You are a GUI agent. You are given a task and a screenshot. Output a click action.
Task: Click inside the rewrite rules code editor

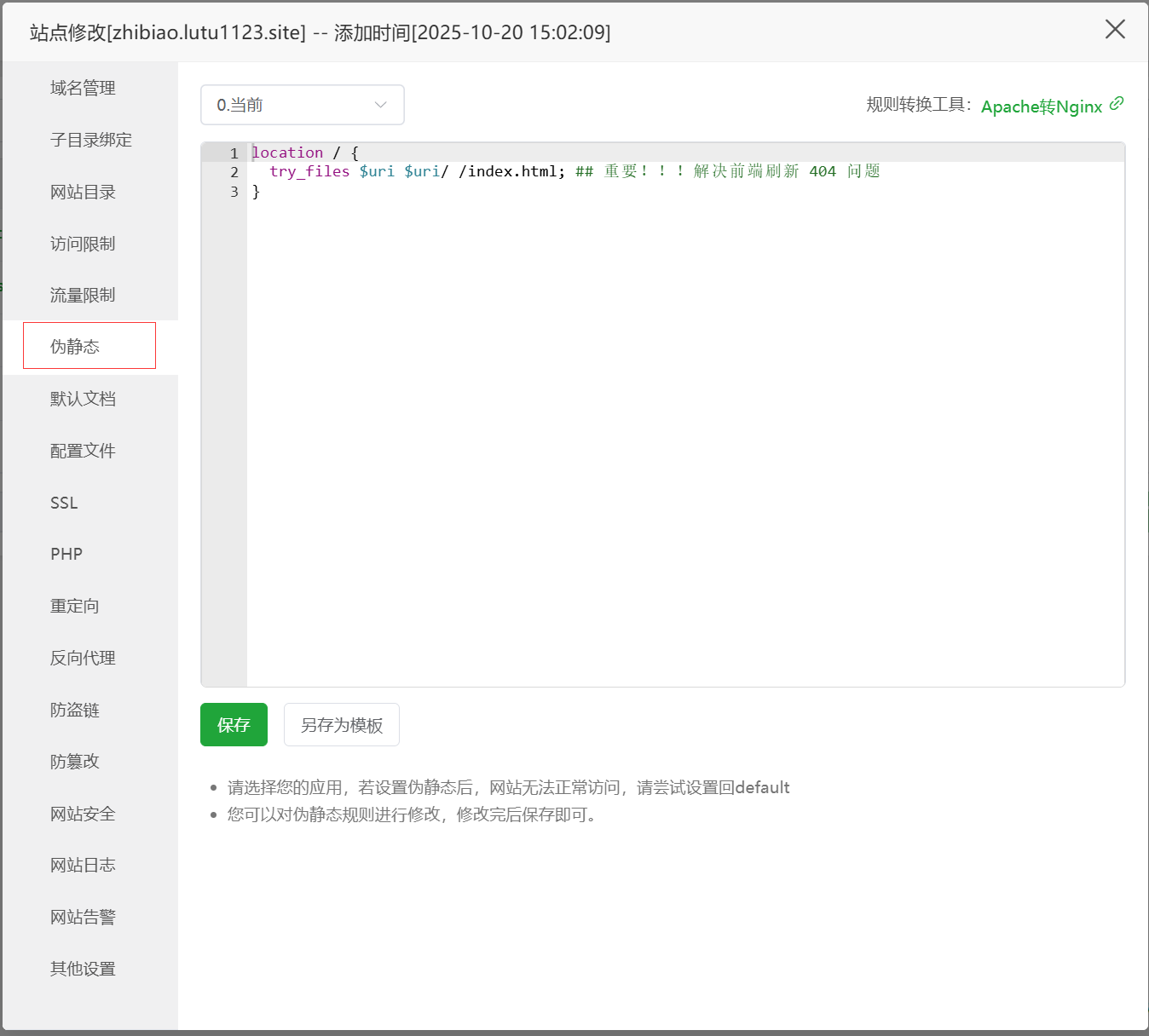(x=682, y=426)
